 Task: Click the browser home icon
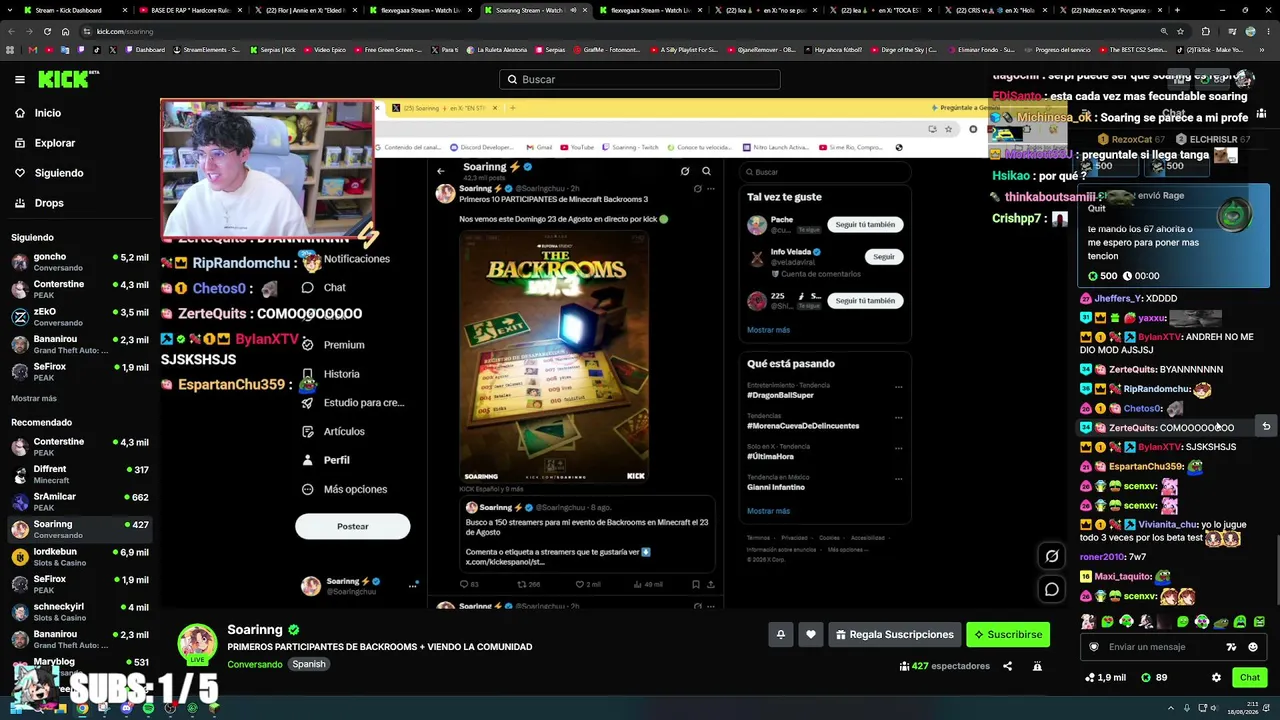[65, 31]
